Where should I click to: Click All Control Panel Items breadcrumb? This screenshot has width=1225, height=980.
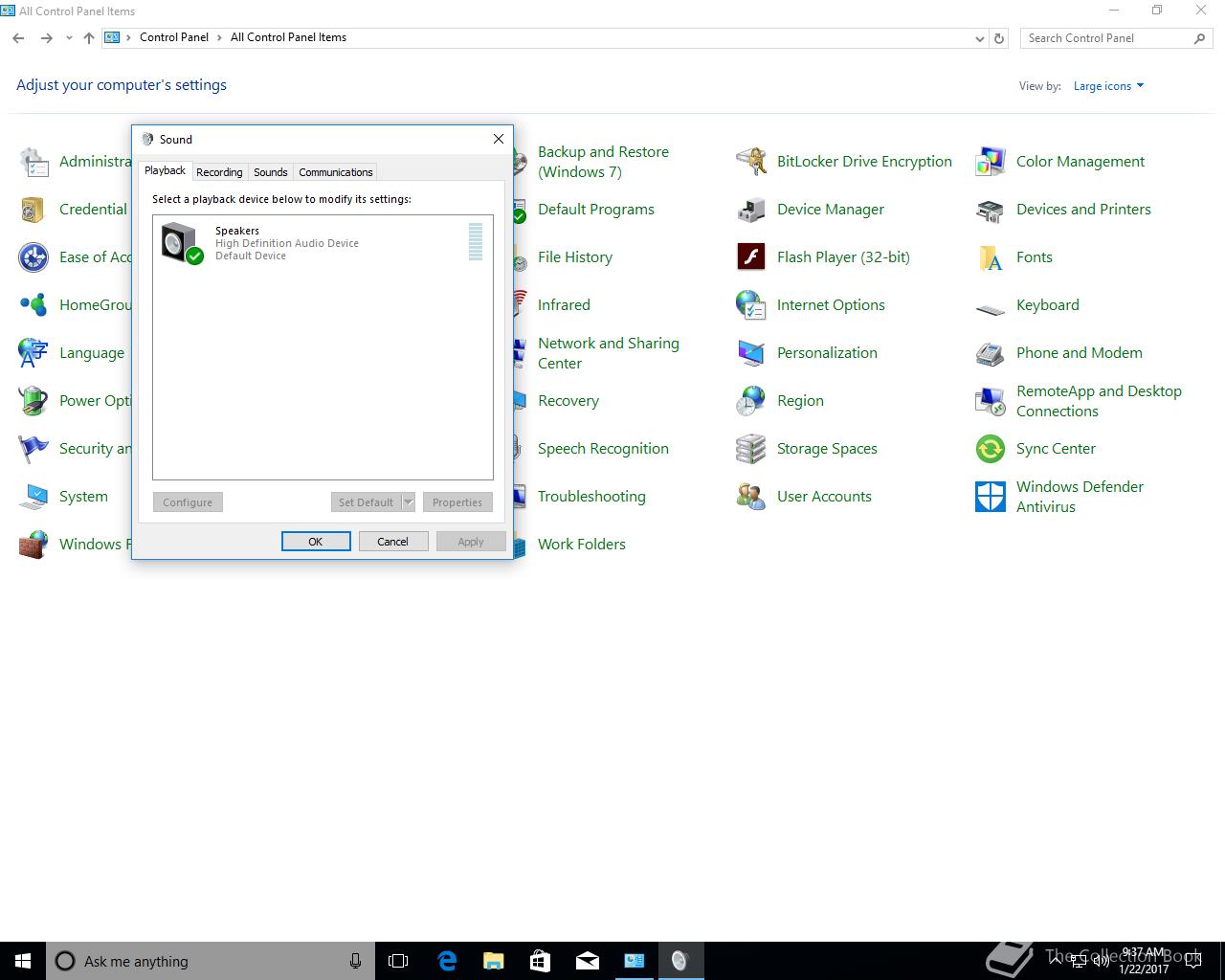pyautogui.click(x=288, y=37)
